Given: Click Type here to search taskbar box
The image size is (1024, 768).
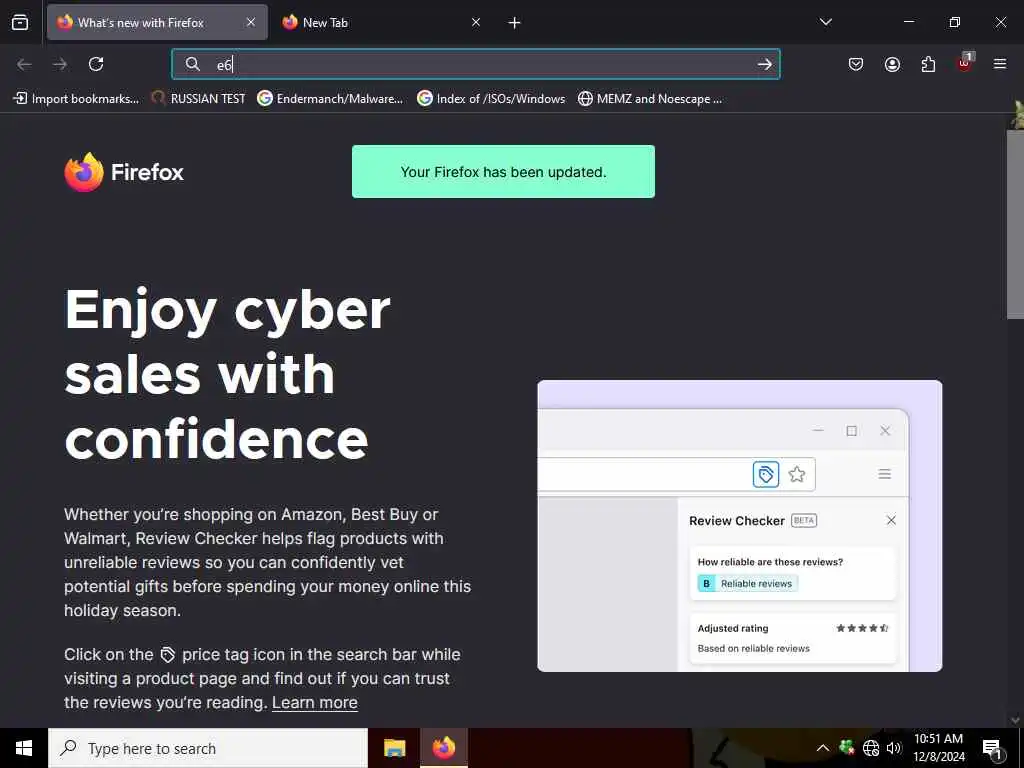Looking at the screenshot, I should pos(208,748).
